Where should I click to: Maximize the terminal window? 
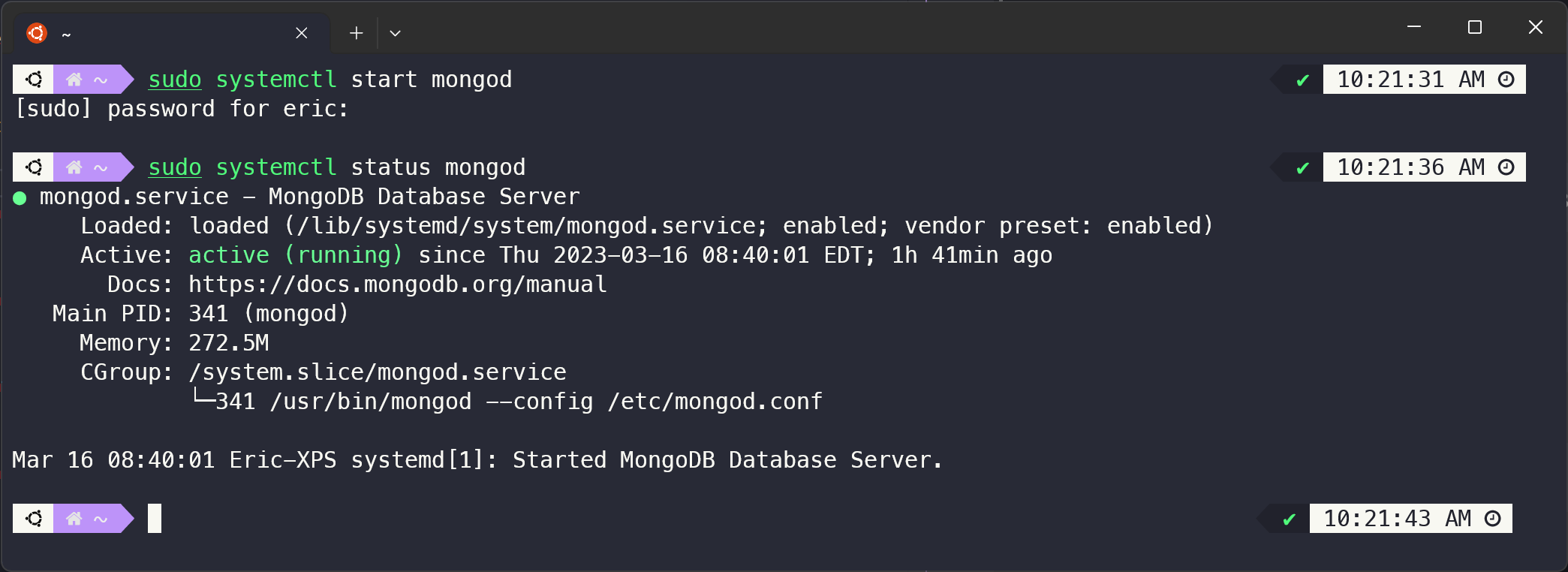(x=1475, y=27)
